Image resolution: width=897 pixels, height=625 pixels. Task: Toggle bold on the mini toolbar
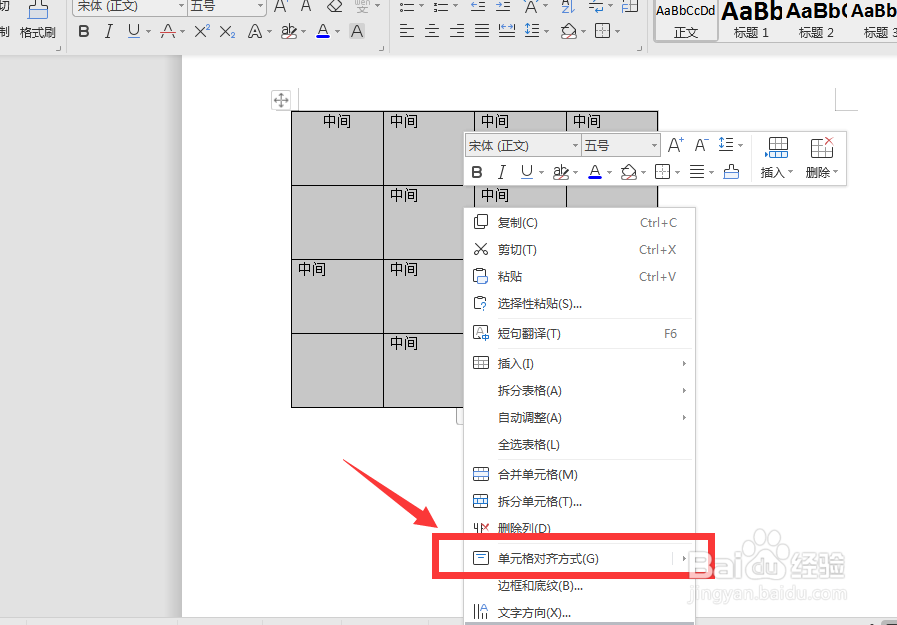[477, 172]
